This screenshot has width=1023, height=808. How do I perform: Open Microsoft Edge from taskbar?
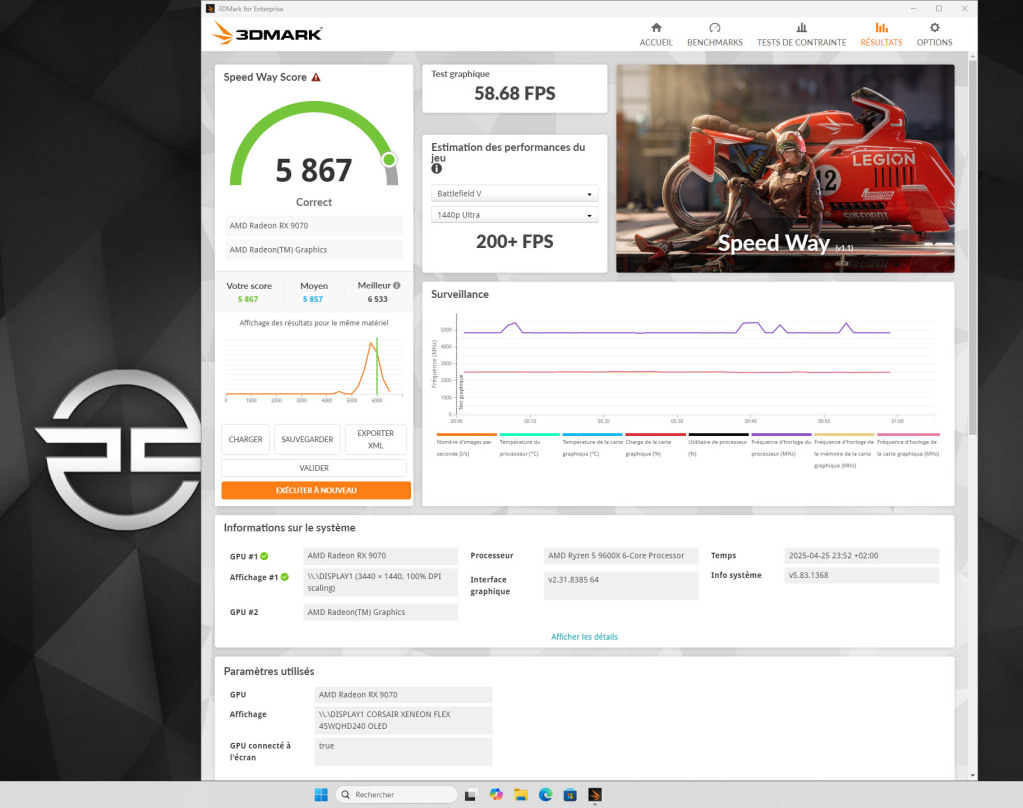(x=545, y=794)
